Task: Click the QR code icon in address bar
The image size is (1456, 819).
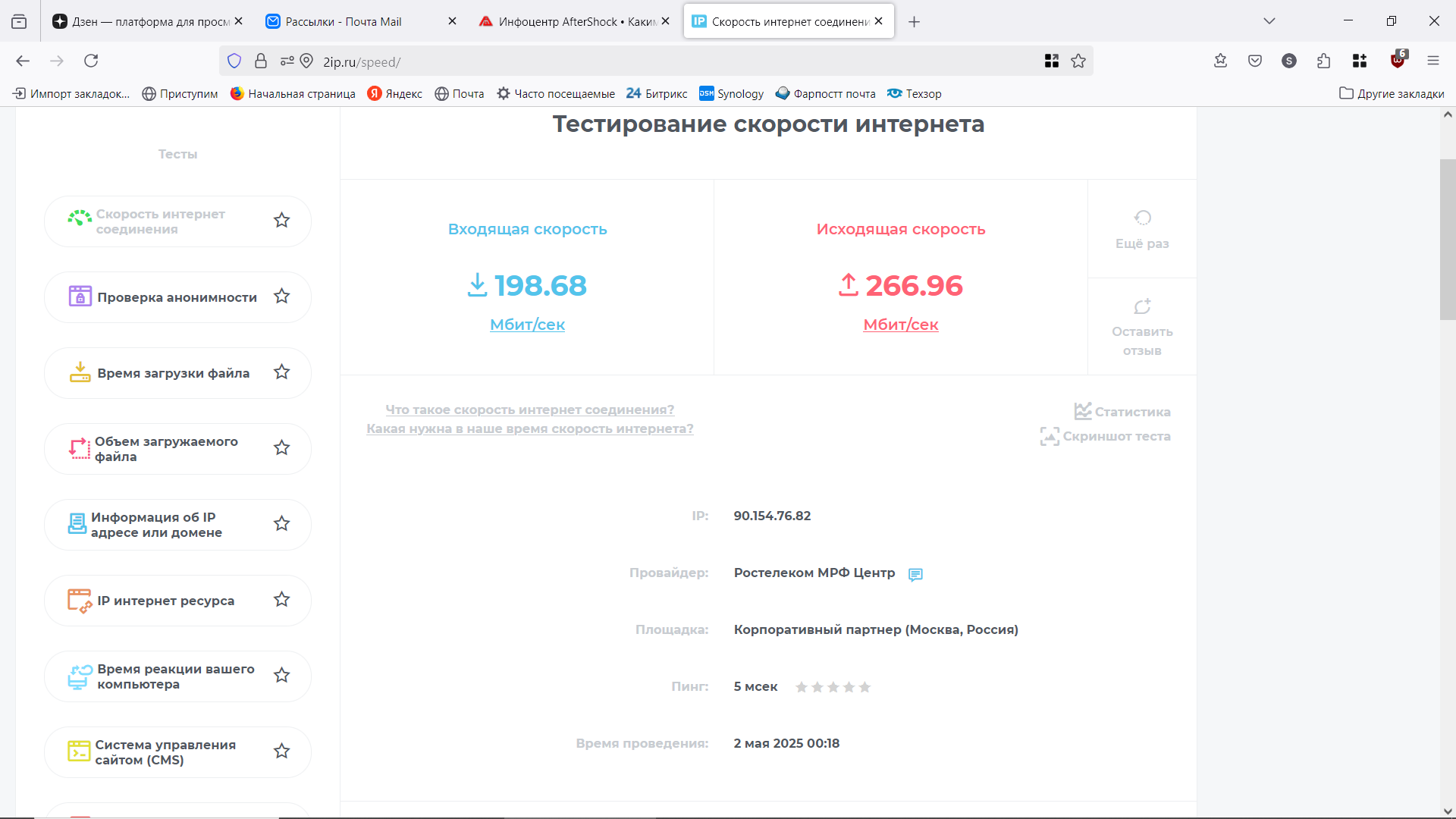Action: (1051, 61)
